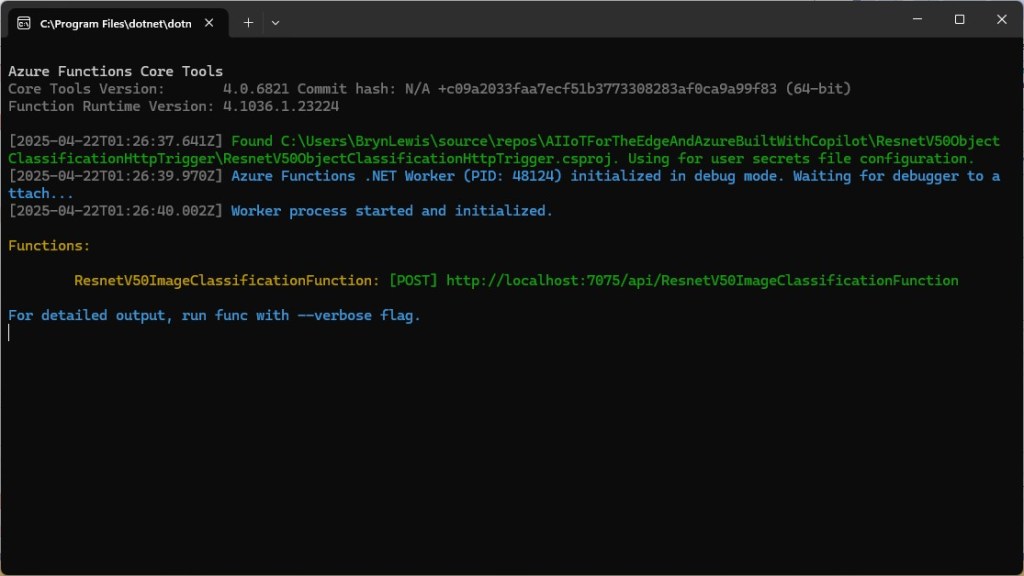Click the text cursor at the prompt
This screenshot has width=1024, height=576.
tap(9, 333)
